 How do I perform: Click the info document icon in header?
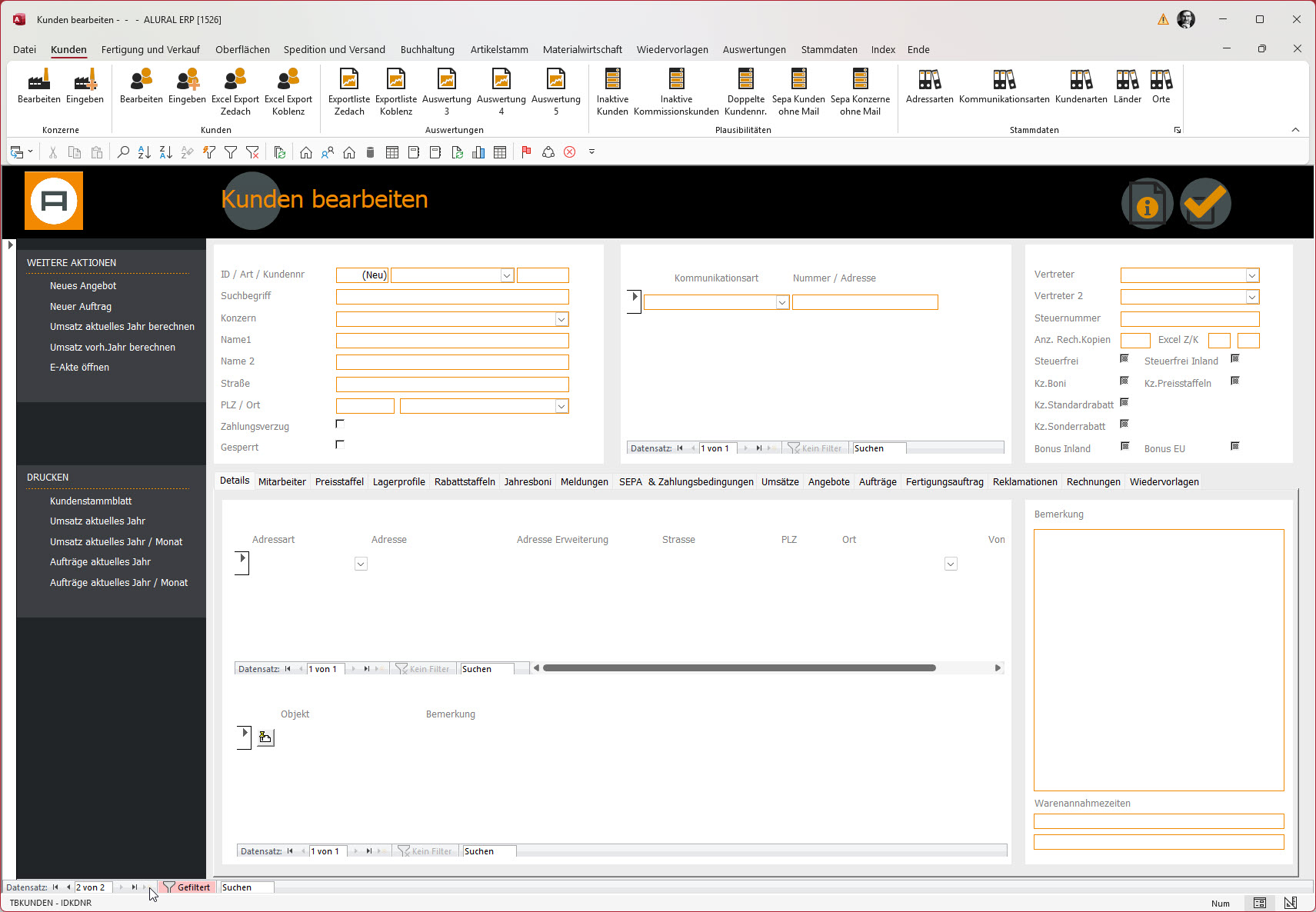[x=1147, y=204]
